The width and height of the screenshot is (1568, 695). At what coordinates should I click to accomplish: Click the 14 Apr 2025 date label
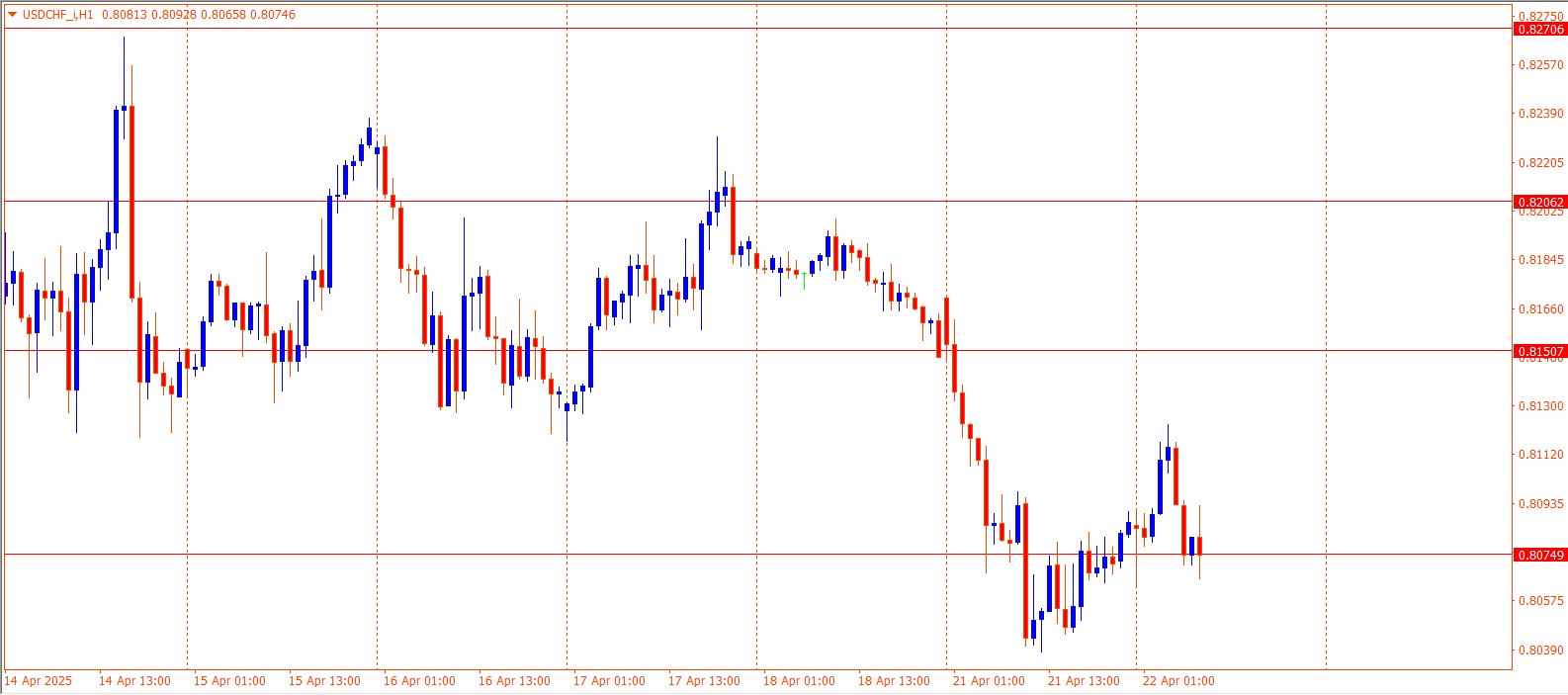(39, 681)
